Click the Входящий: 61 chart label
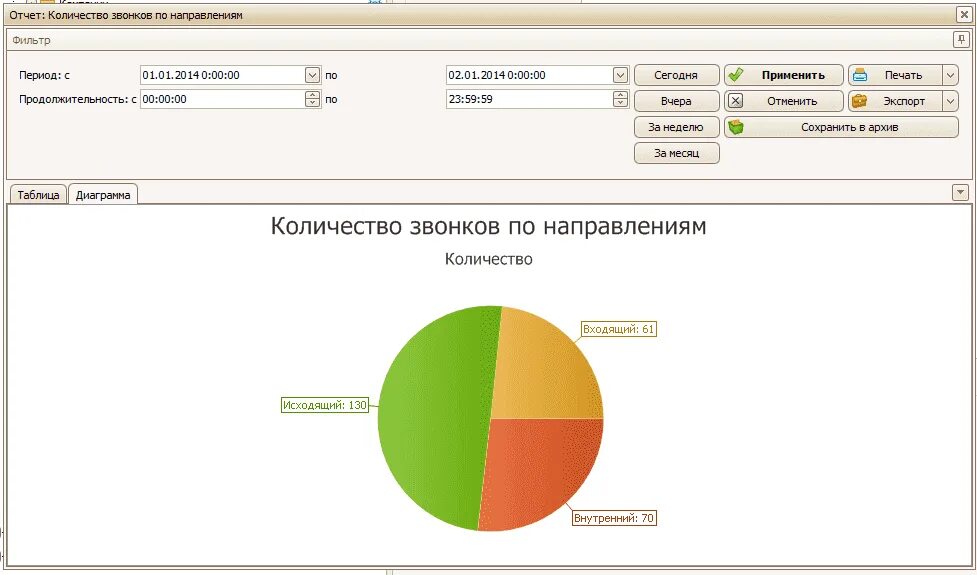977x575 pixels. click(618, 329)
